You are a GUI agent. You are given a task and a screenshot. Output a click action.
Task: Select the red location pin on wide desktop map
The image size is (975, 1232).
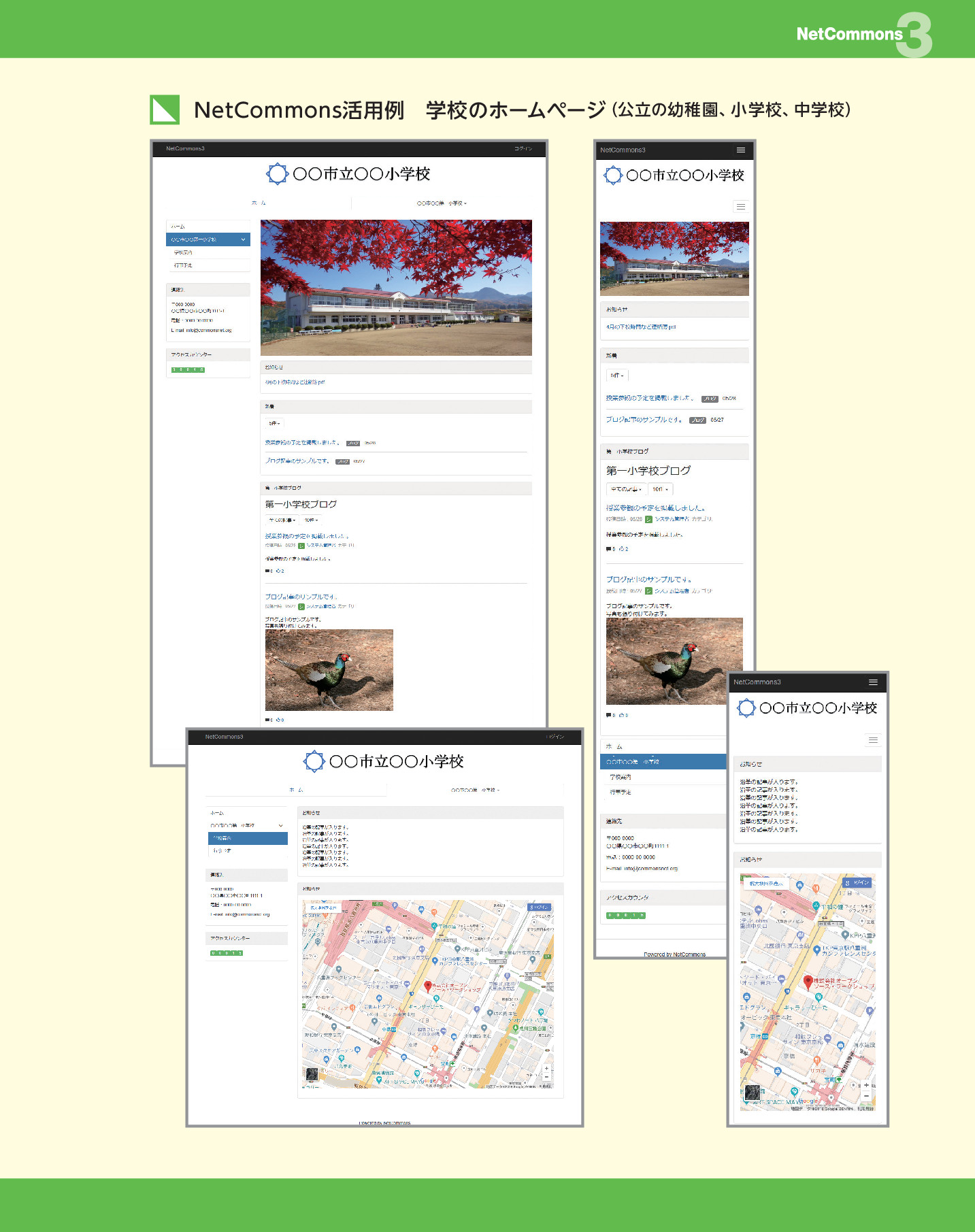[x=427, y=986]
